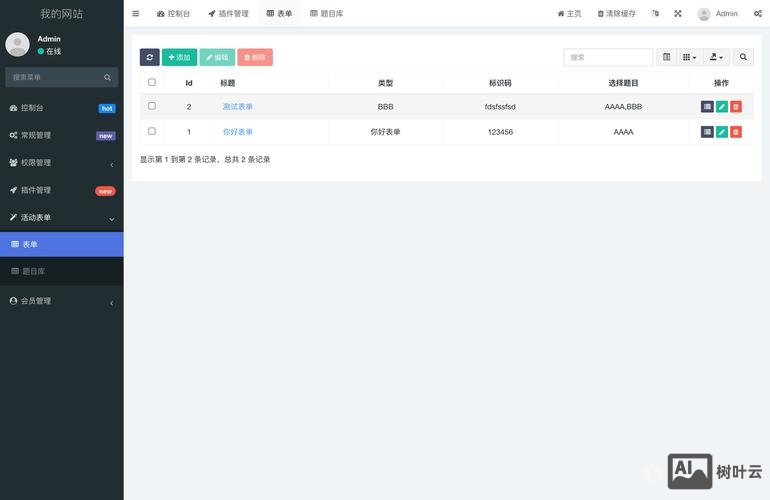
Task: Click the advanced search magnifier button
Action: [743, 57]
